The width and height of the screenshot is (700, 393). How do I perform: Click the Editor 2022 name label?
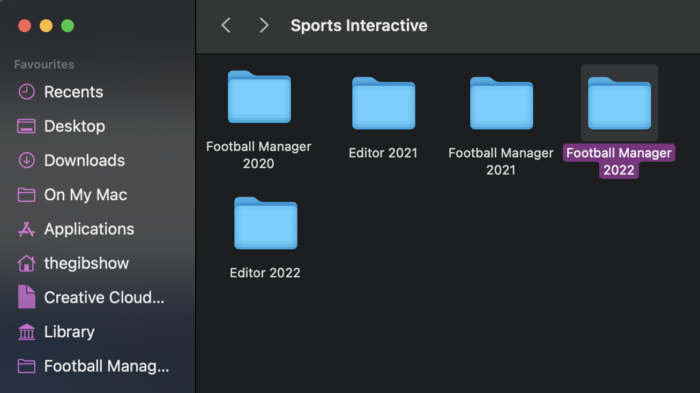tap(265, 273)
